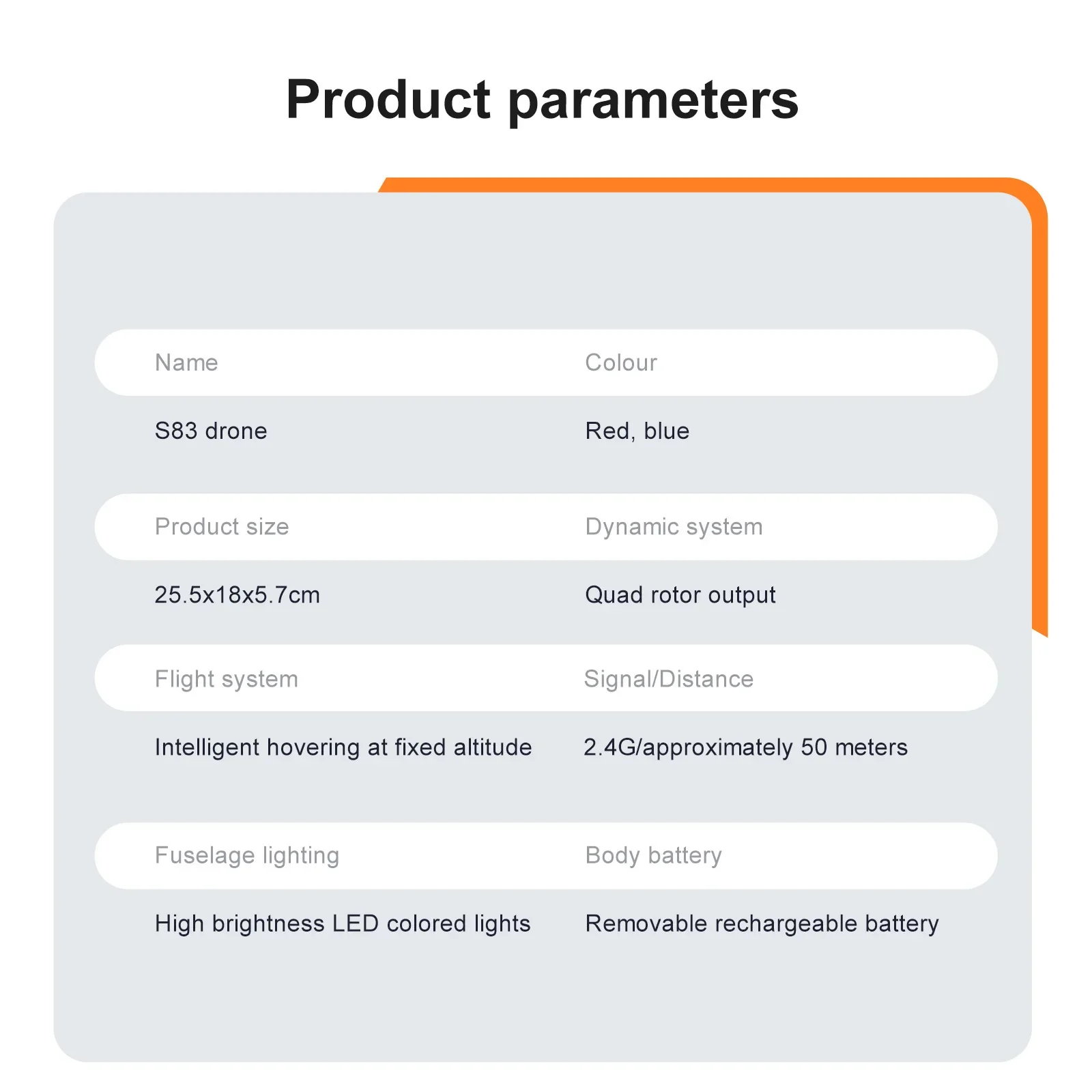Select the Fuselage lighting label
Viewport: 1092px width, 1092px height.
click(247, 855)
